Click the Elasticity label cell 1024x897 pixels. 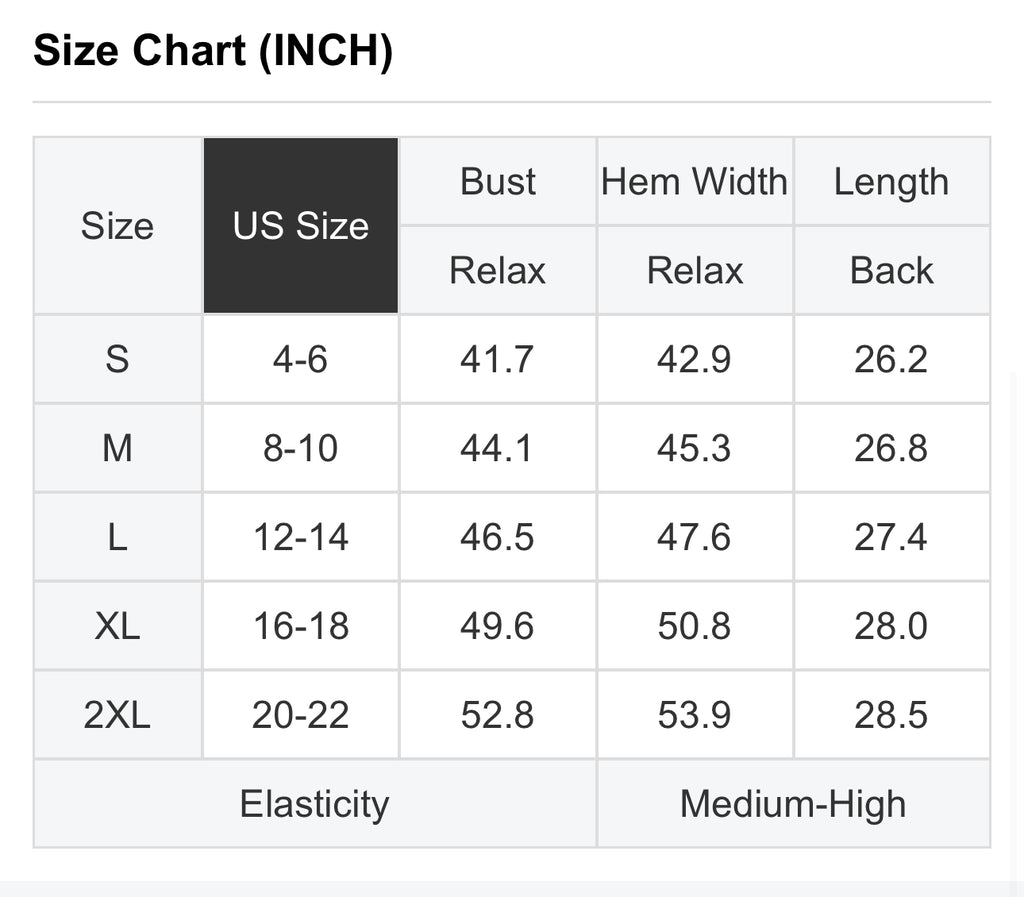[315, 804]
